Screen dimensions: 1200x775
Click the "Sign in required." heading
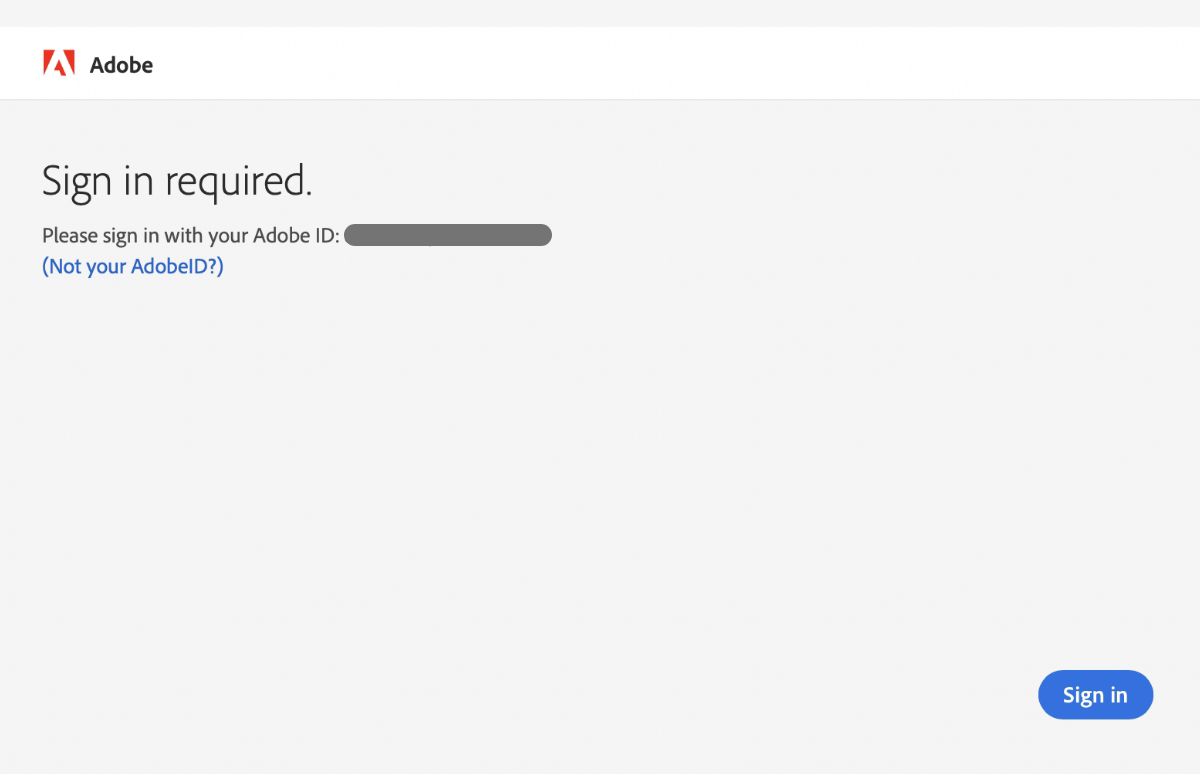pyautogui.click(x=177, y=181)
